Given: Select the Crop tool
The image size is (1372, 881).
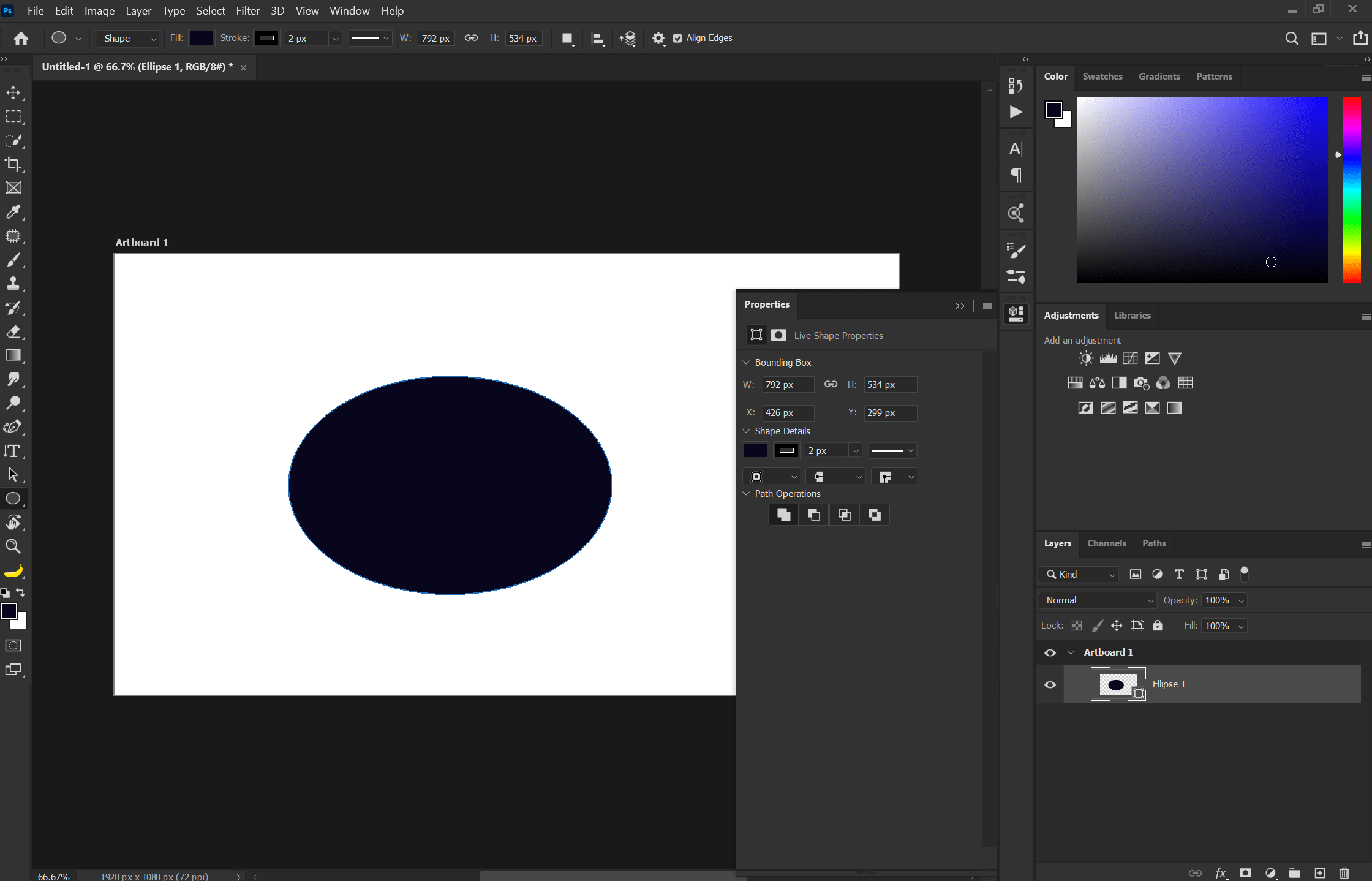Looking at the screenshot, I should [13, 164].
